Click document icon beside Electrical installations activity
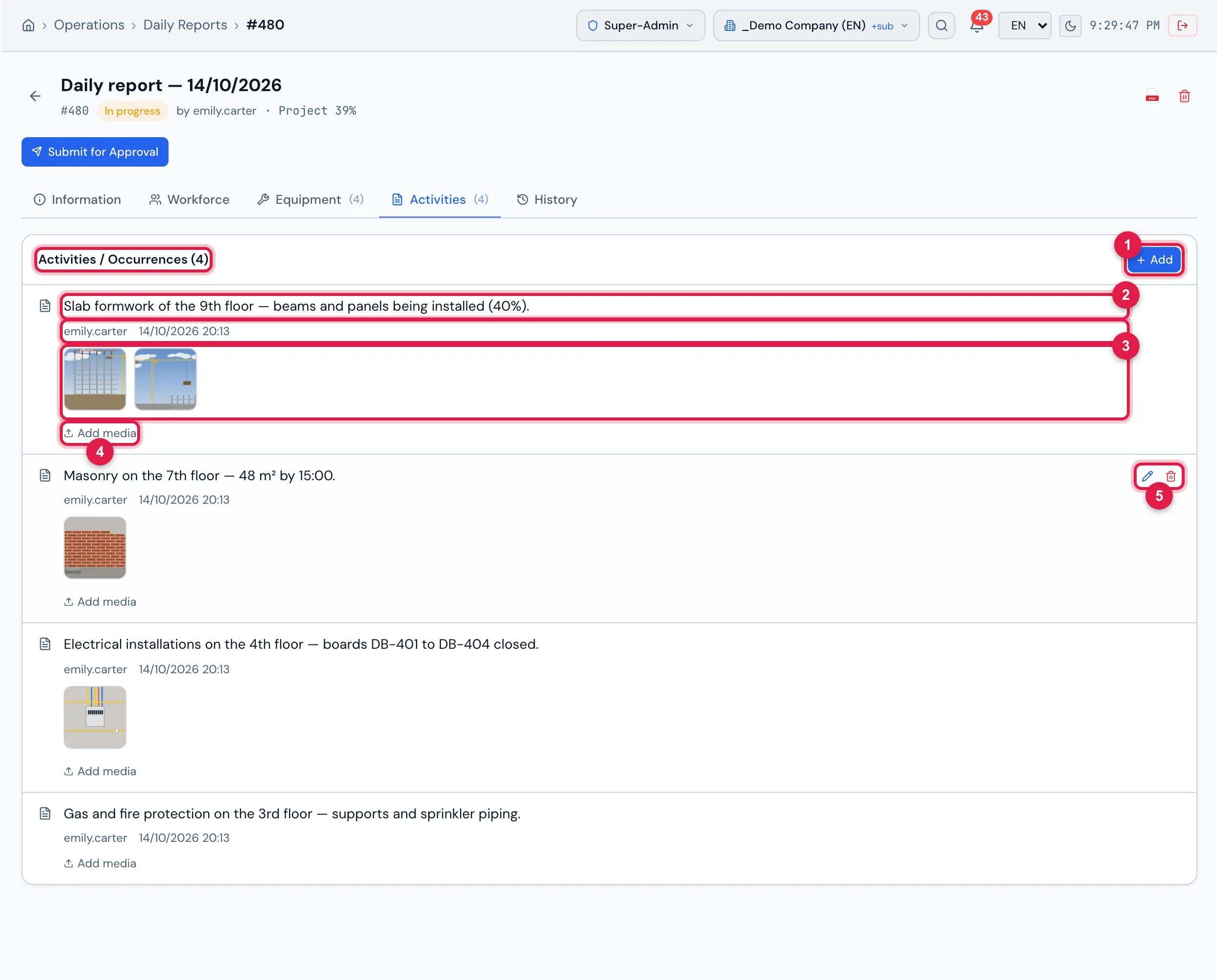1217x980 pixels. tap(45, 644)
